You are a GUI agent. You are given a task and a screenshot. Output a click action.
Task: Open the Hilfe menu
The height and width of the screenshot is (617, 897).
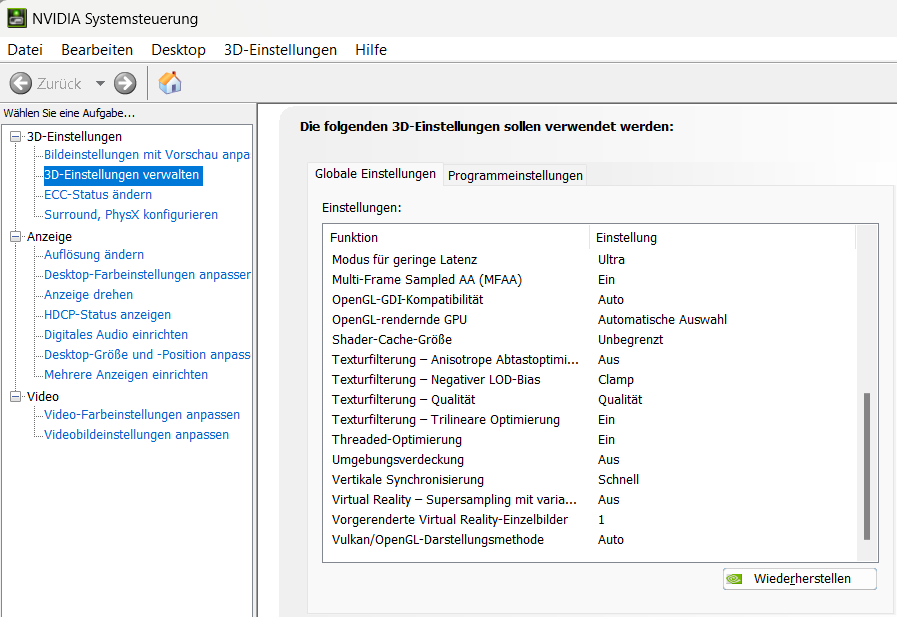coord(371,50)
